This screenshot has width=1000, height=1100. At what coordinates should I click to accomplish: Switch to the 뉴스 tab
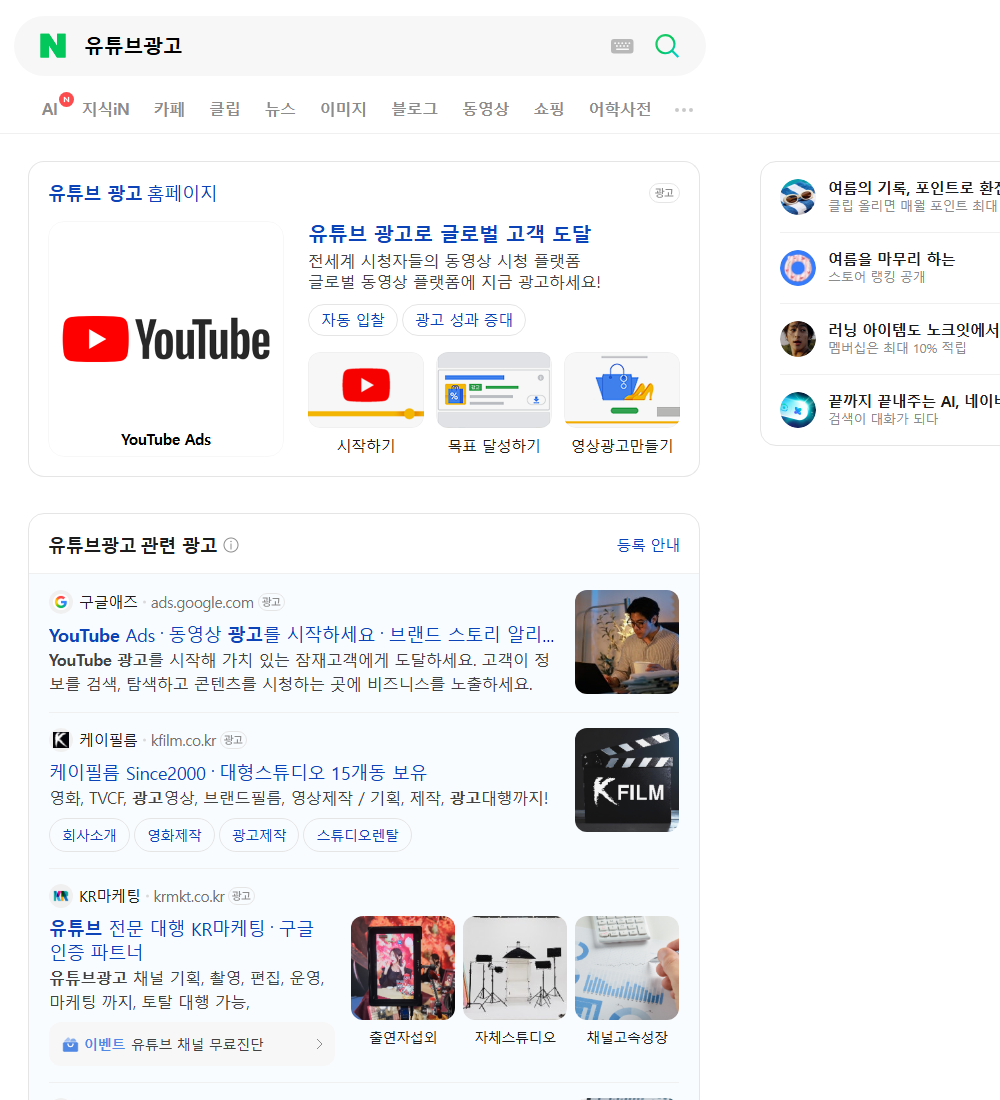pyautogui.click(x=280, y=109)
